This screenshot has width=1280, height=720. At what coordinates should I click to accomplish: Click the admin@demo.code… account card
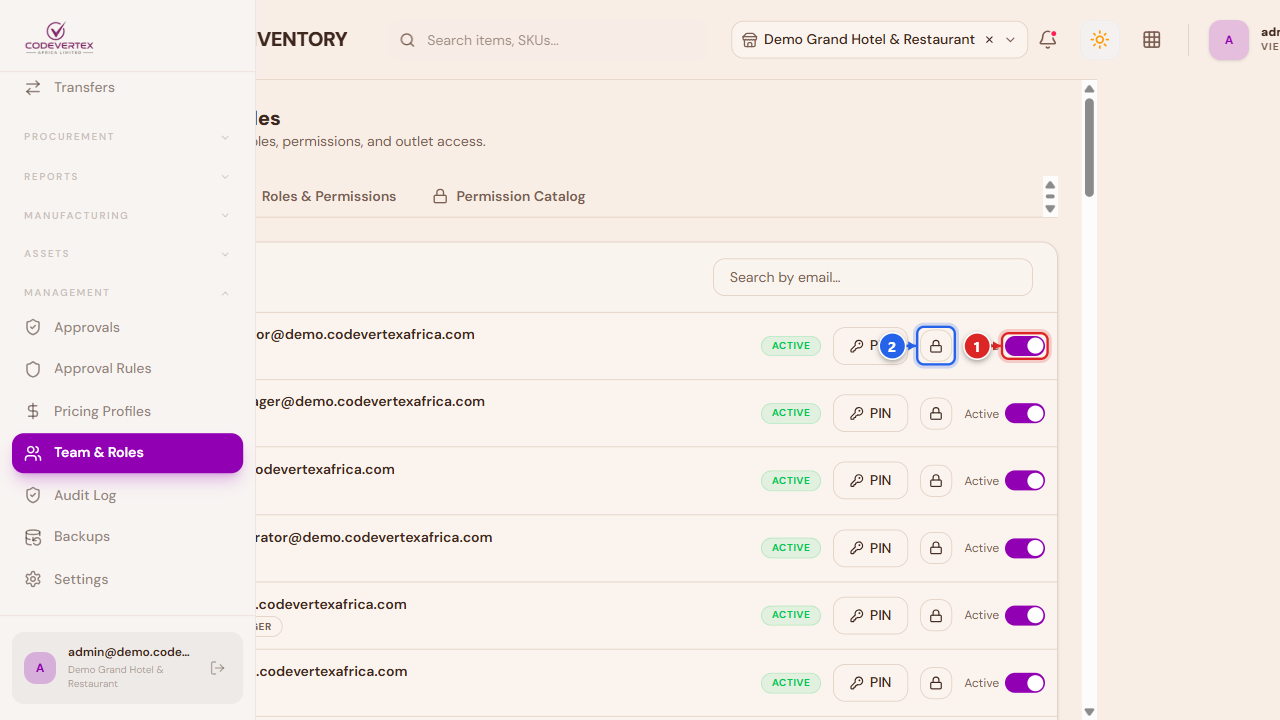[x=127, y=668]
